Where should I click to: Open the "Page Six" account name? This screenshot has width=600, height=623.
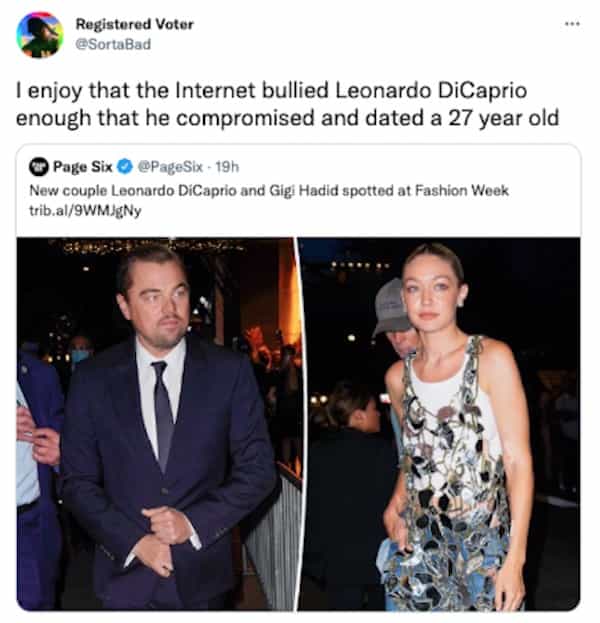click(83, 166)
